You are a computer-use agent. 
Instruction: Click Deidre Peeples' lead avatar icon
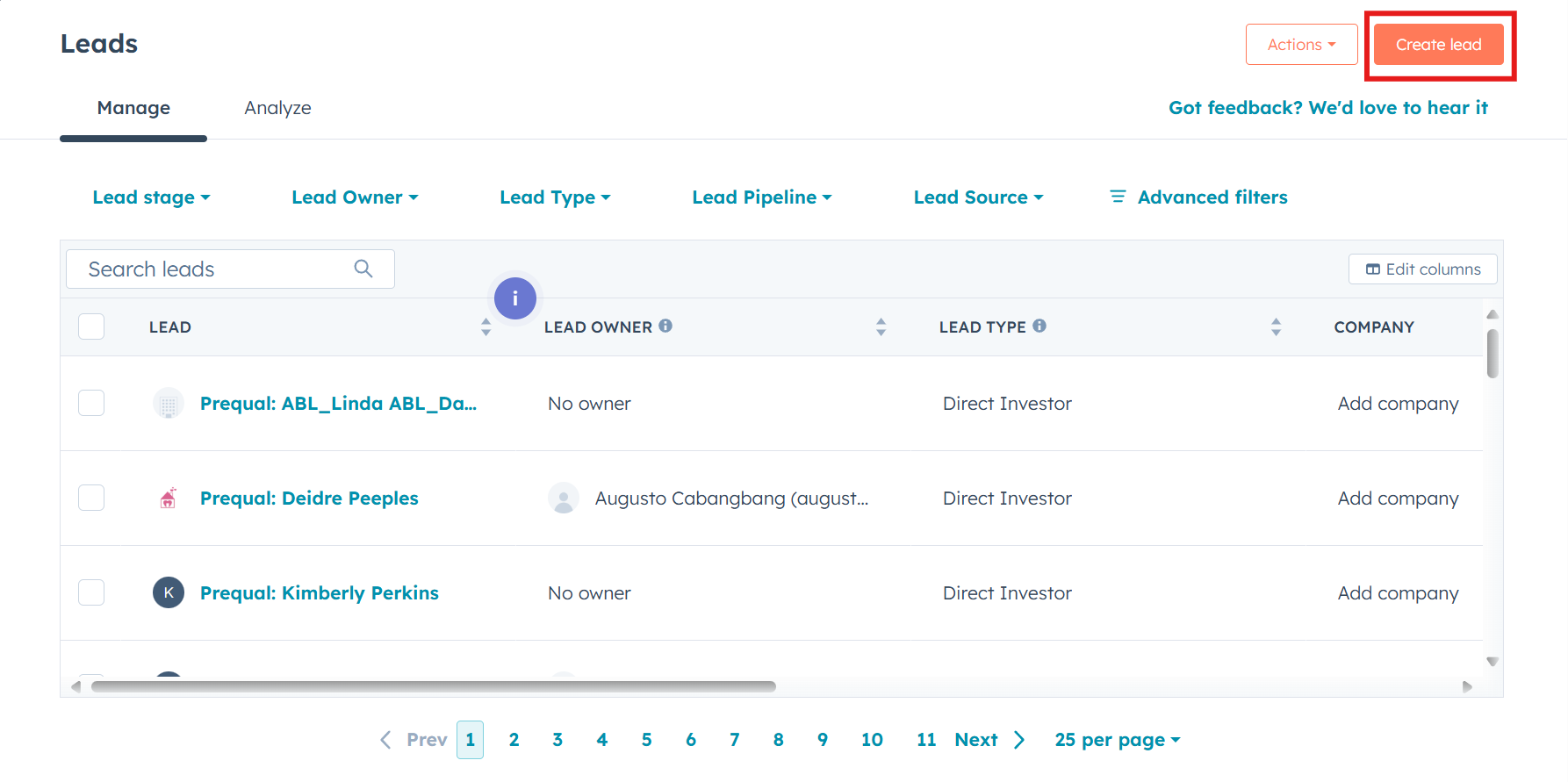[x=169, y=499]
